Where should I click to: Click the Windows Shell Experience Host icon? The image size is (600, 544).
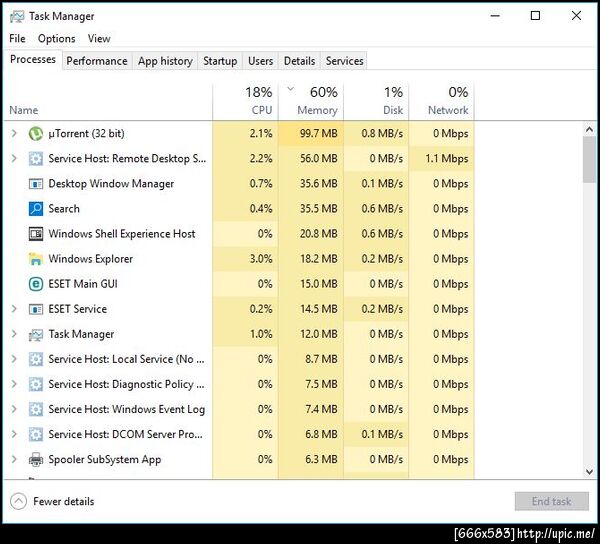point(36,234)
